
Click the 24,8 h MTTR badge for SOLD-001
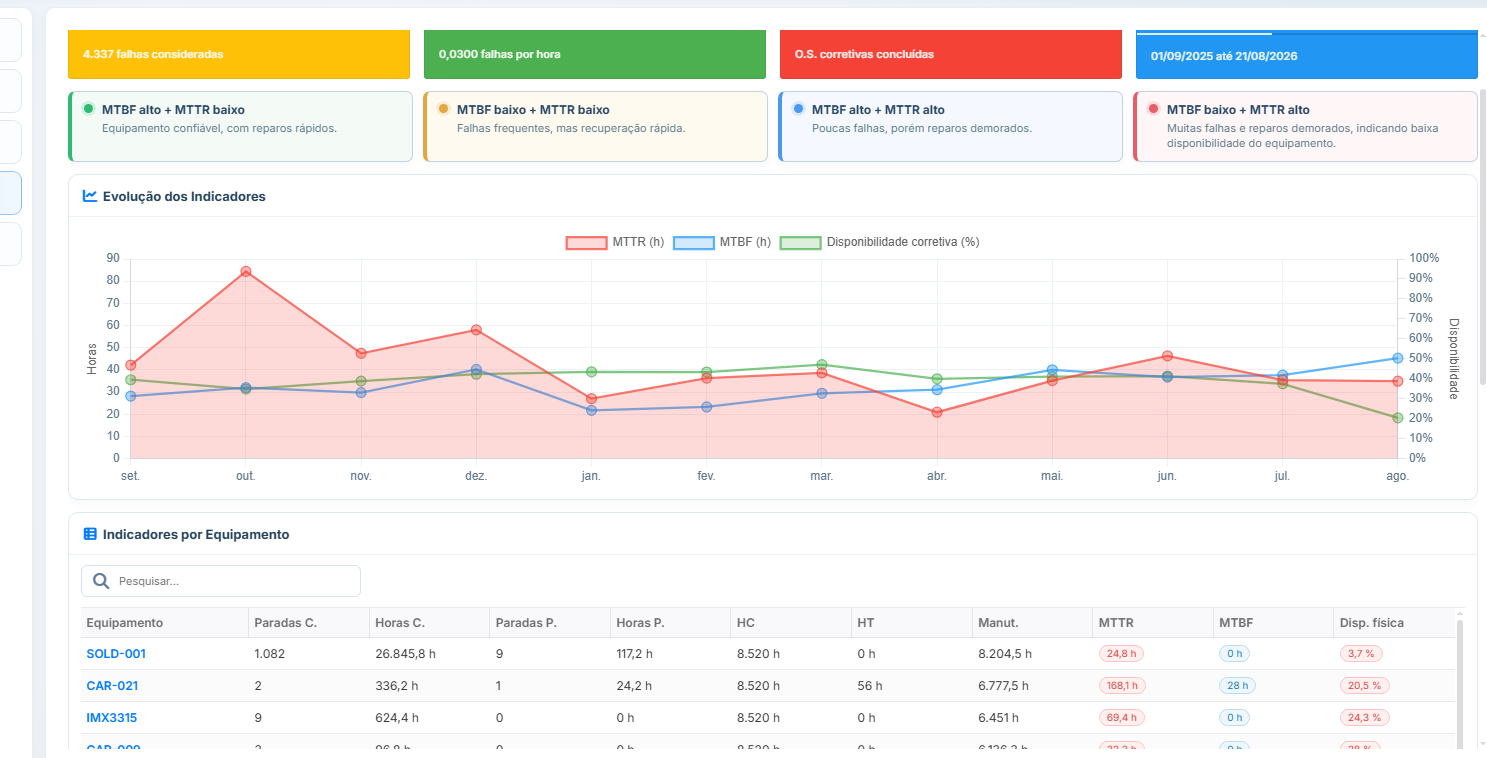[1121, 654]
